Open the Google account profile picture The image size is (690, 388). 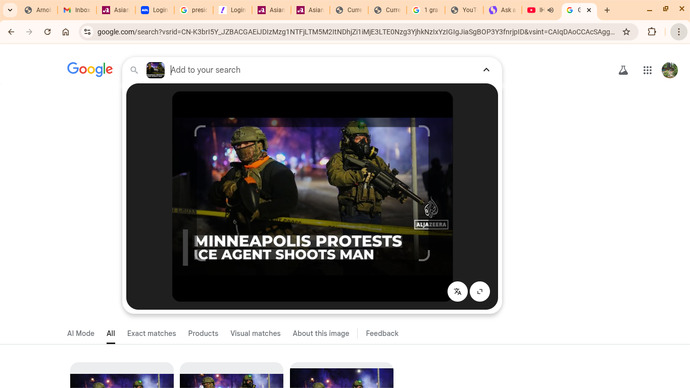pyautogui.click(x=670, y=70)
